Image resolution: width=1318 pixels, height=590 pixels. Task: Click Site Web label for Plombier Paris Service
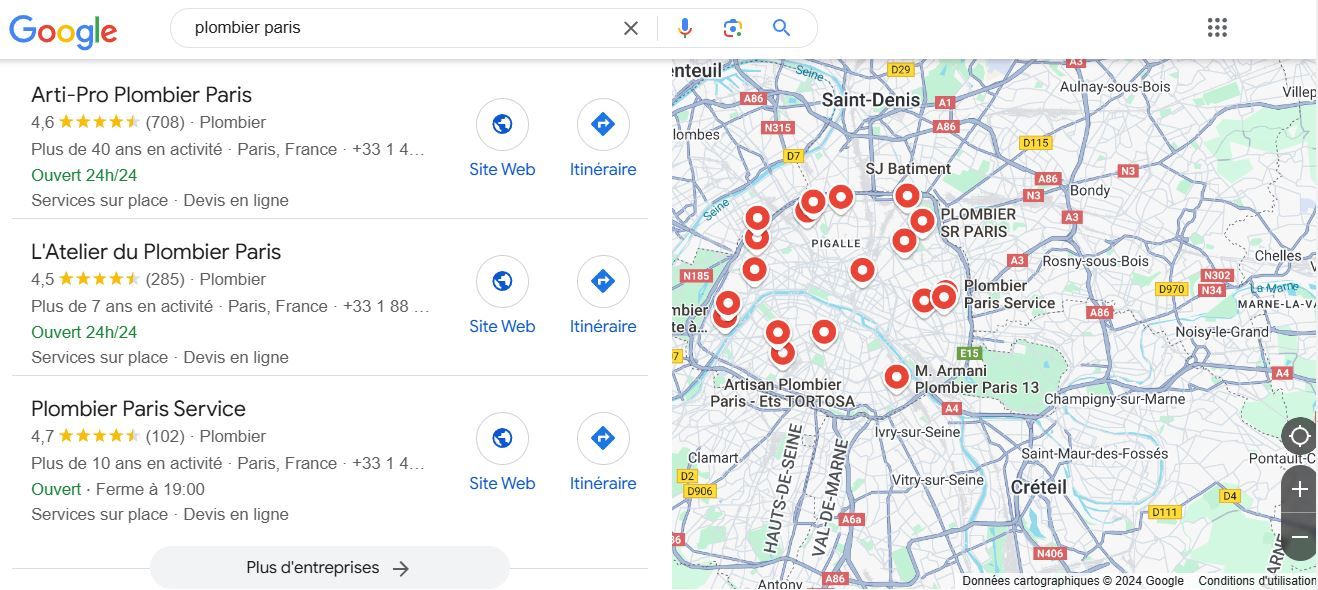502,483
